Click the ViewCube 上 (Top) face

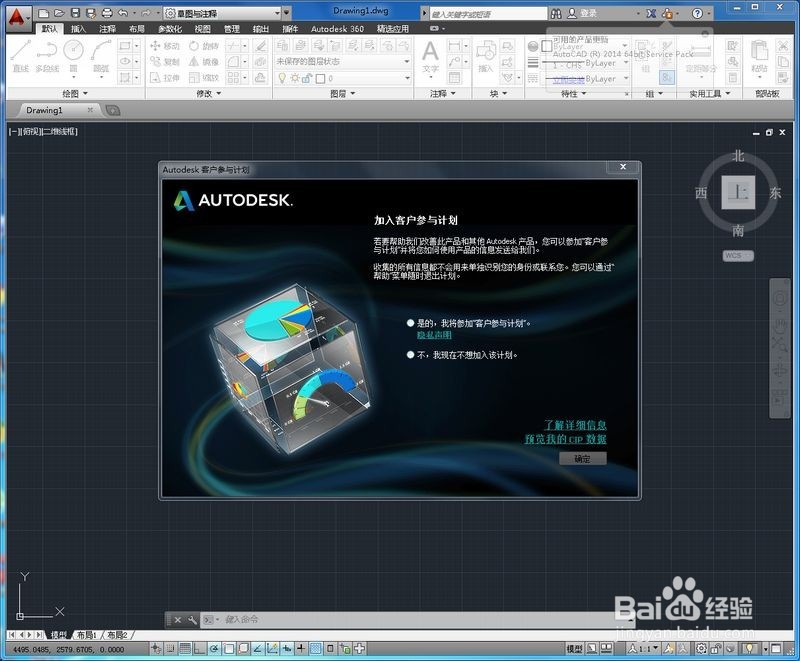[738, 193]
